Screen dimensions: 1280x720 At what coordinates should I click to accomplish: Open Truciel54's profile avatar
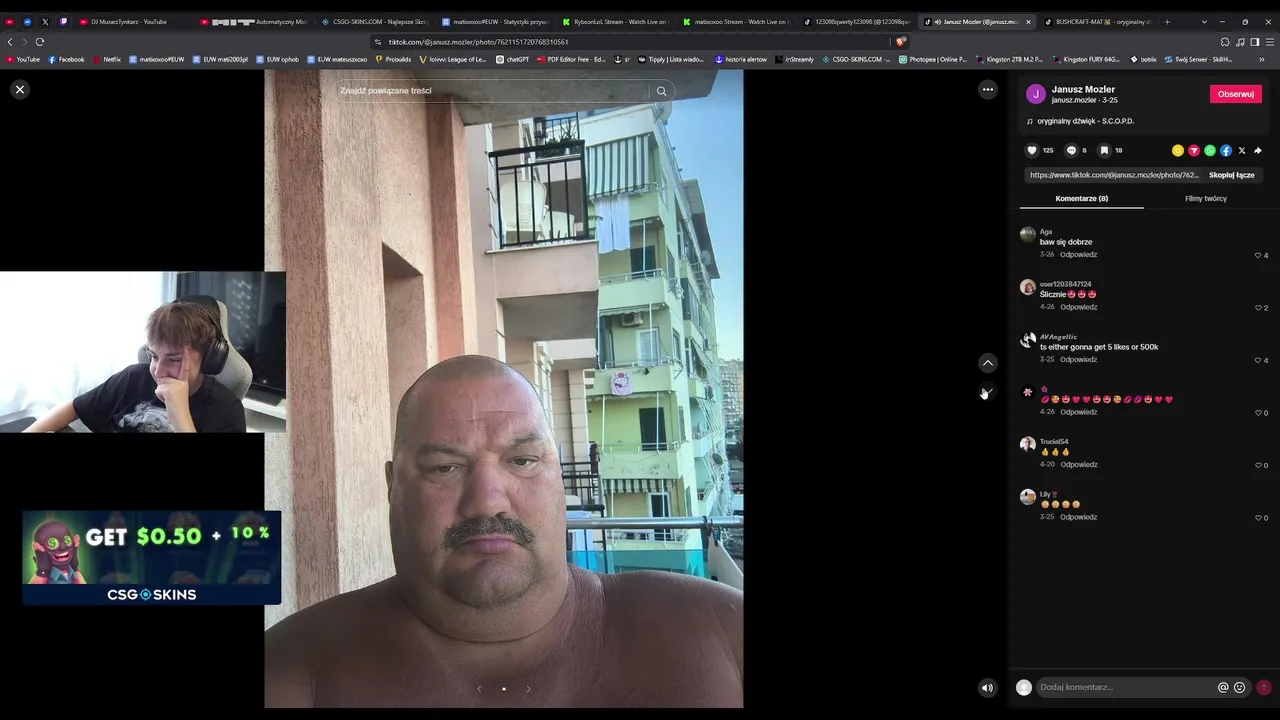[1027, 444]
